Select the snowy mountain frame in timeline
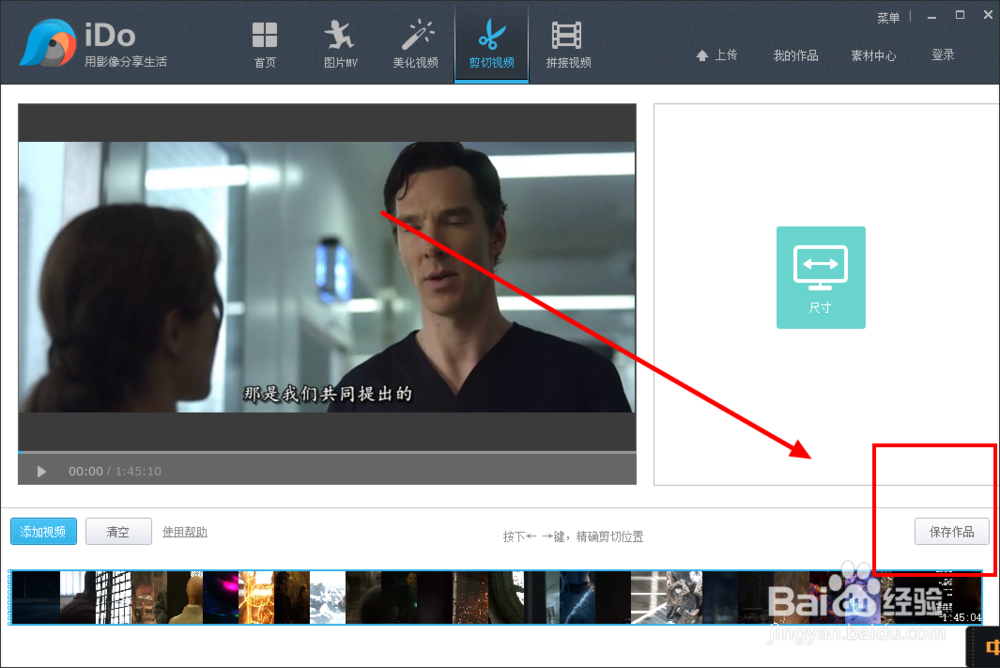The height and width of the screenshot is (668, 1000). (x=328, y=598)
